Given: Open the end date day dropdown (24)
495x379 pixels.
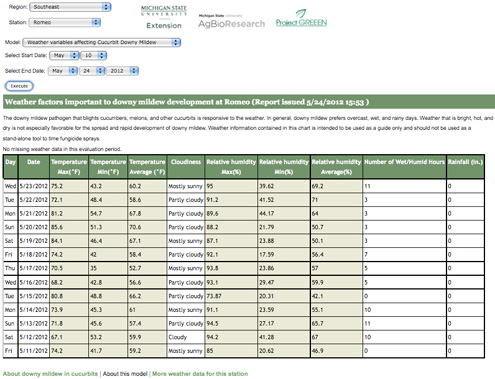Looking at the screenshot, I should (92, 71).
